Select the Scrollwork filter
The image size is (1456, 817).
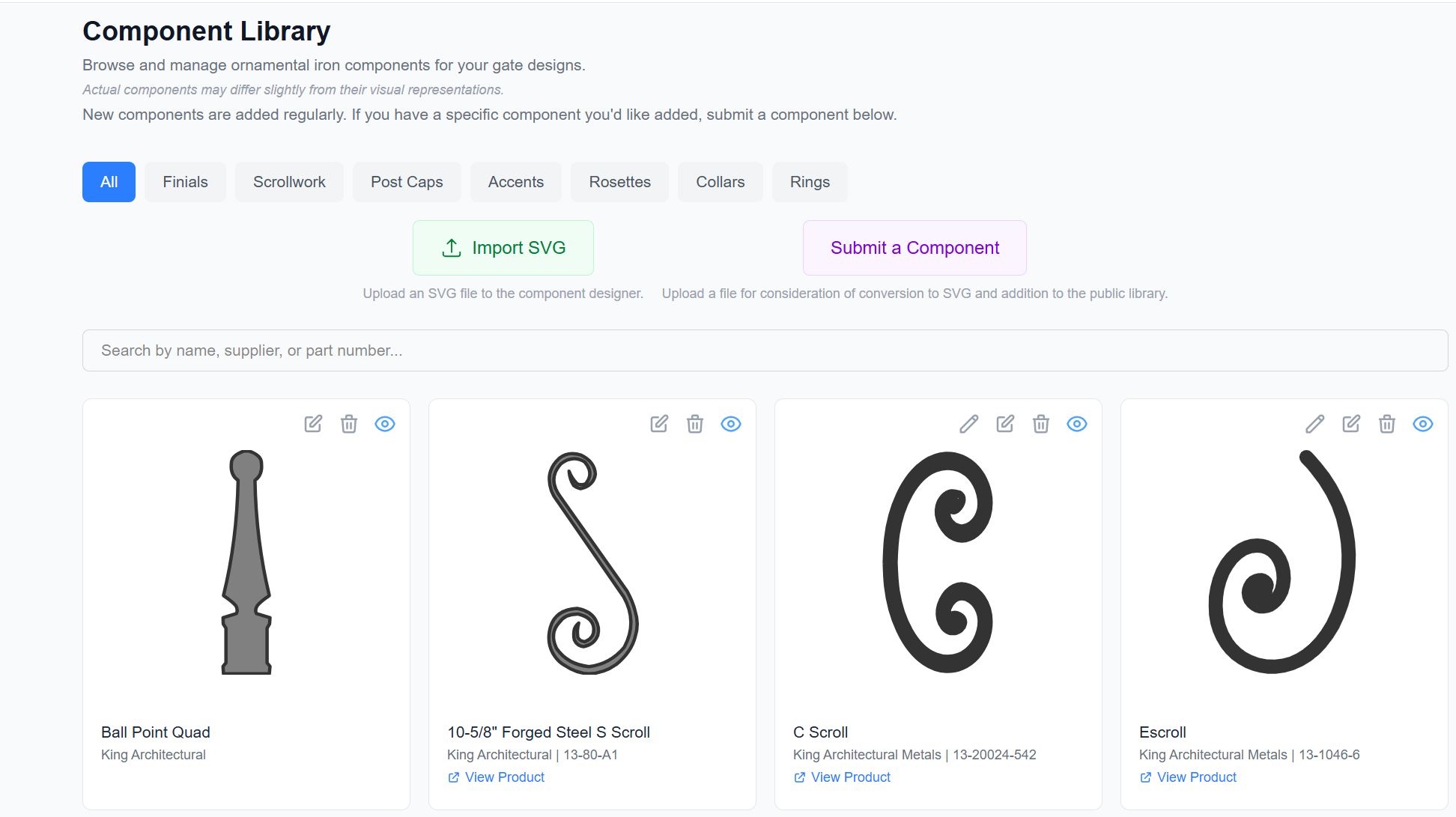[289, 181]
